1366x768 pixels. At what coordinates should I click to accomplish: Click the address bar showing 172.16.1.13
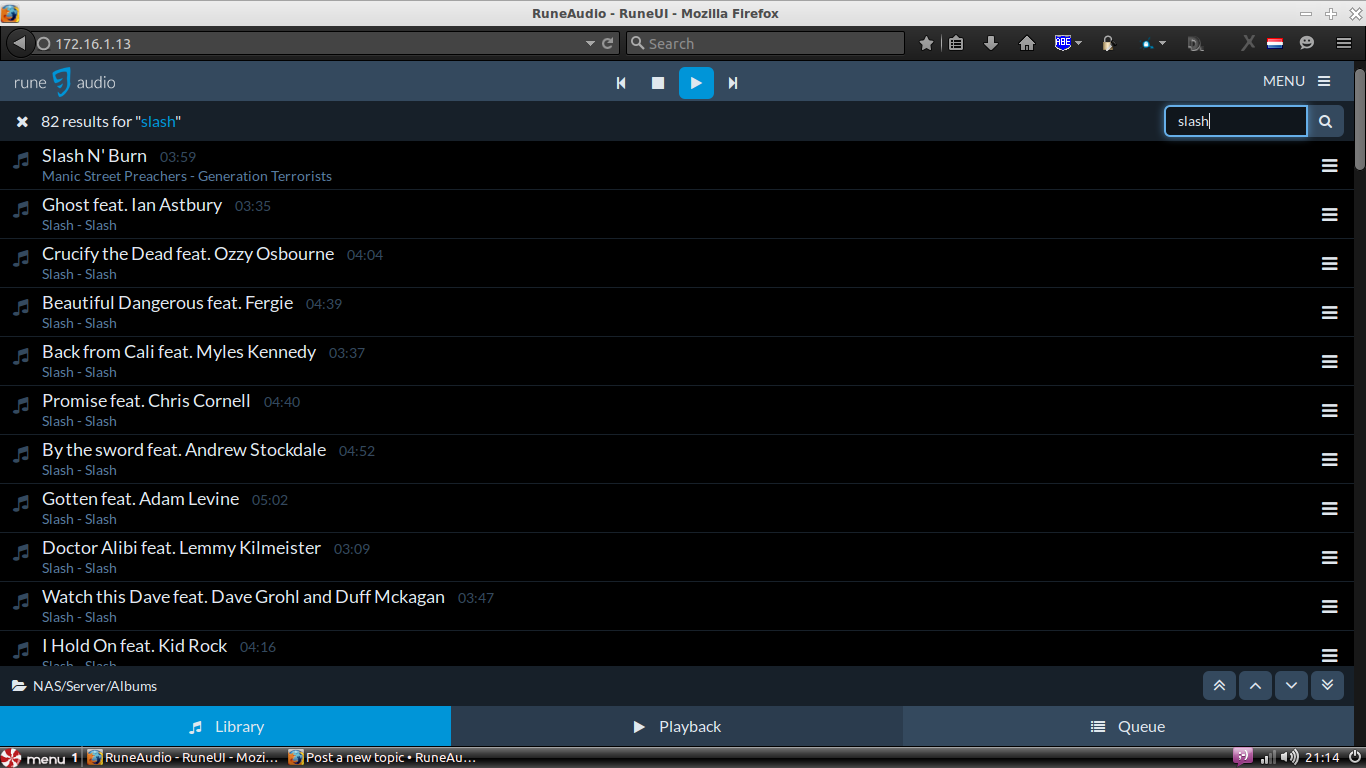point(310,44)
